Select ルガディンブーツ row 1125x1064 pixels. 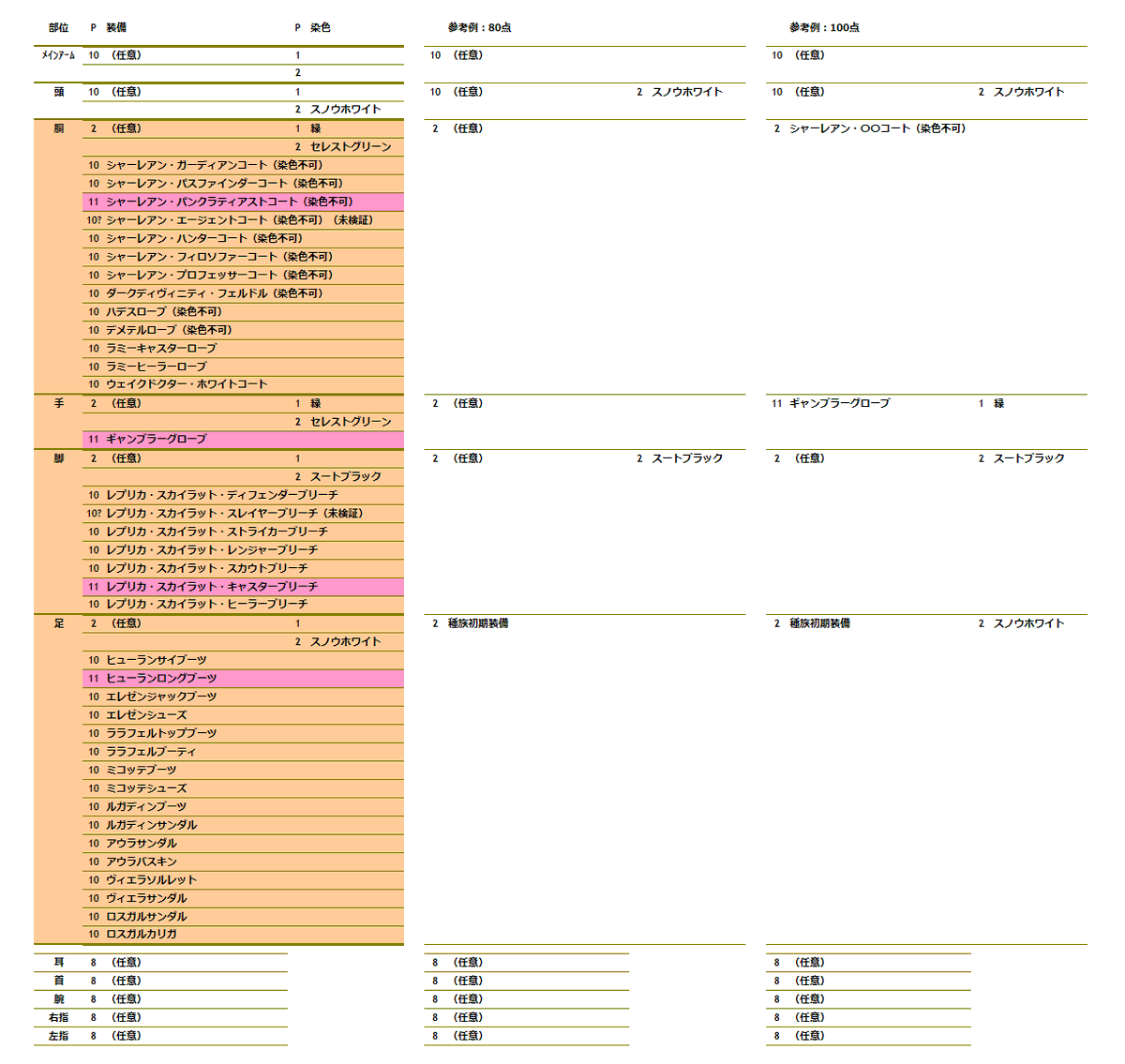click(x=244, y=806)
